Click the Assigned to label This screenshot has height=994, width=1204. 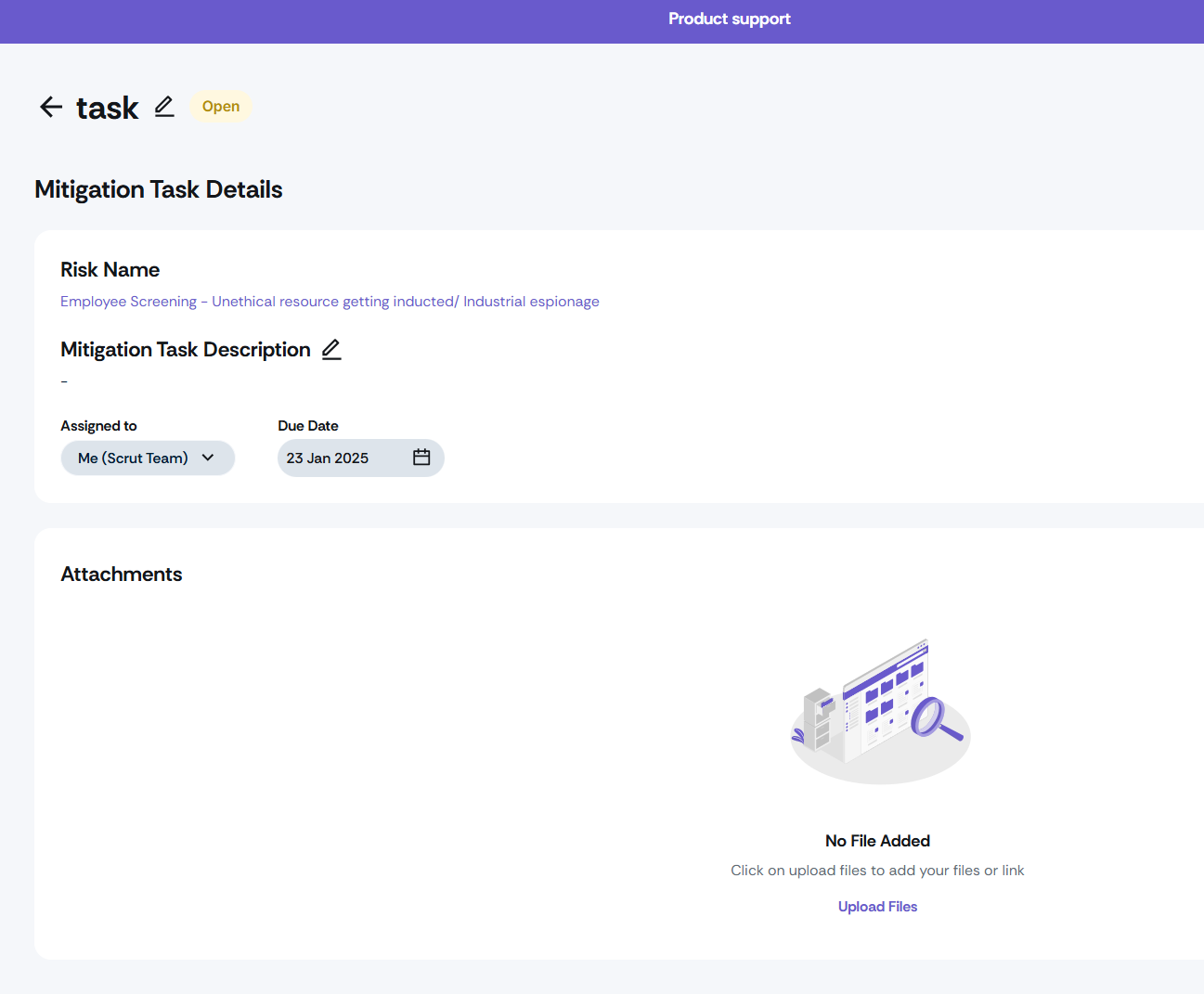98,426
